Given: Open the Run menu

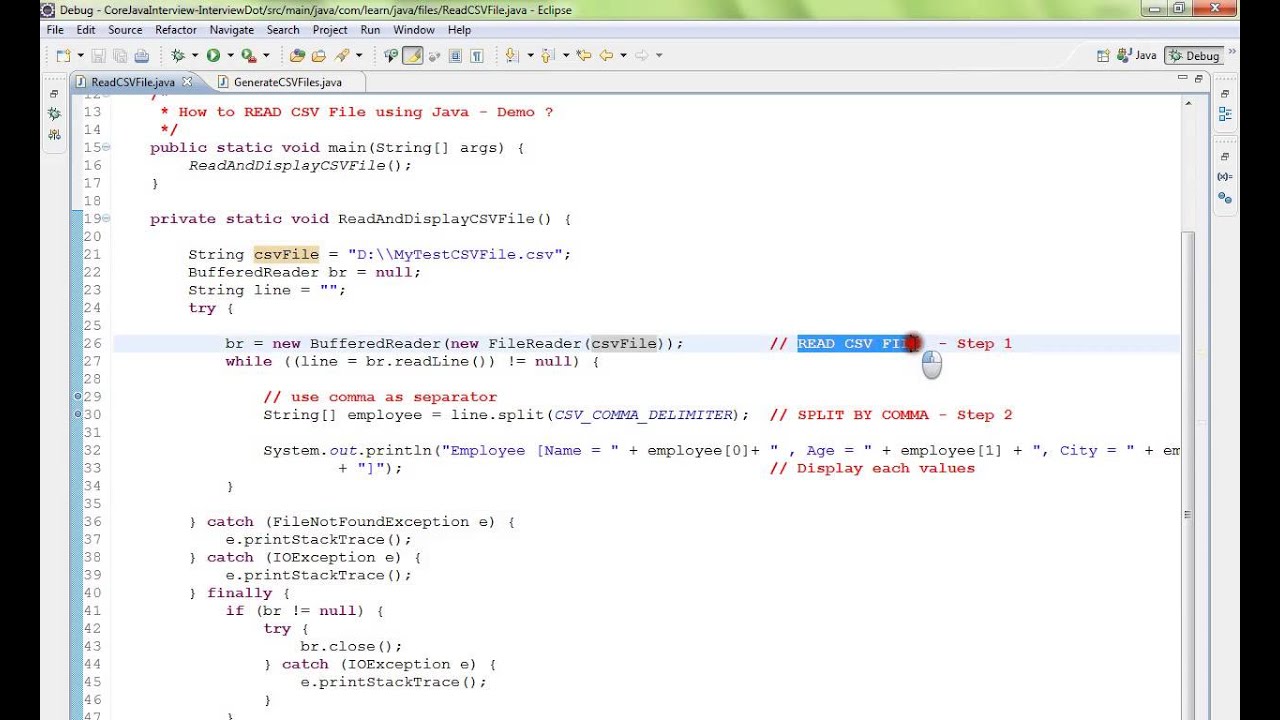Looking at the screenshot, I should pyautogui.click(x=370, y=30).
